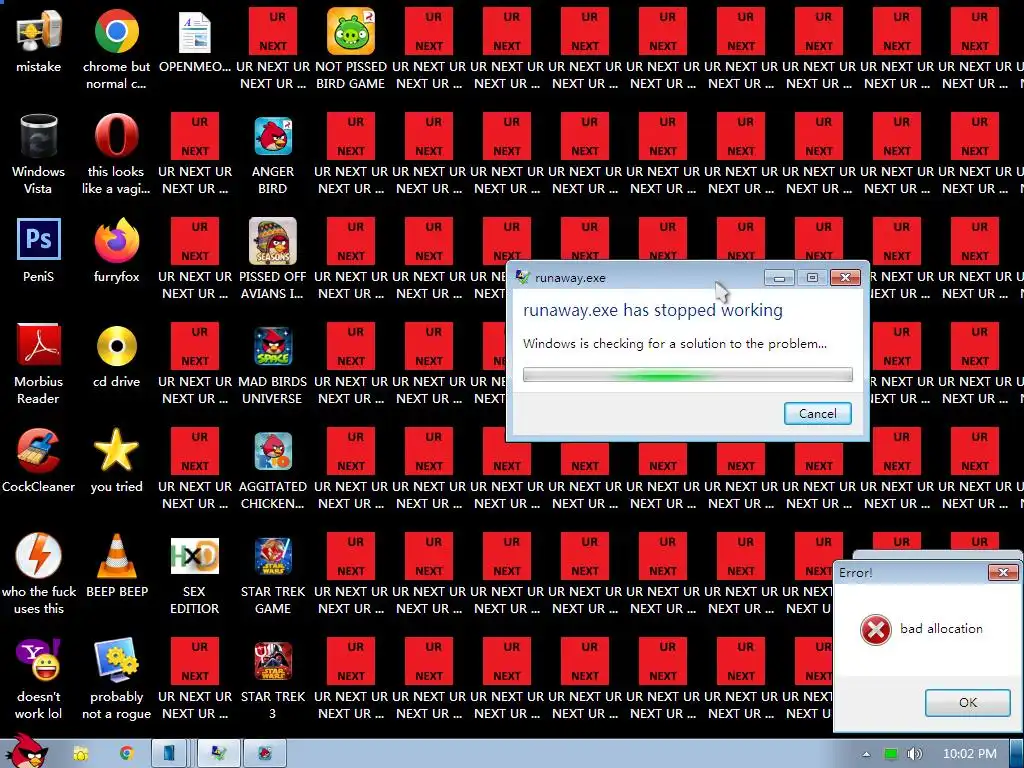This screenshot has height=768, width=1024.
Task: Open the folder icon in taskbar
Action: pos(80,754)
